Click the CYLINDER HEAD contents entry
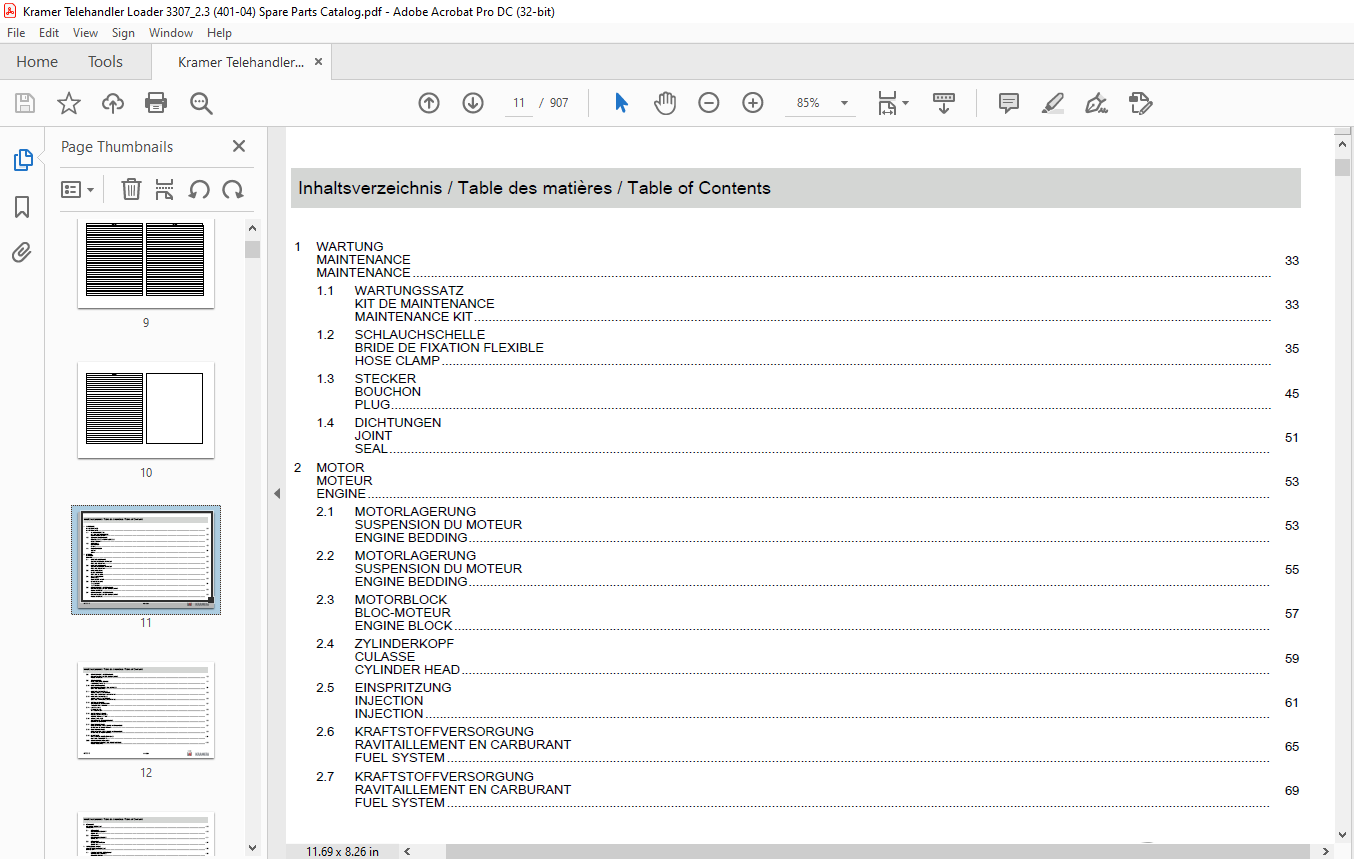Image resolution: width=1354 pixels, height=859 pixels. 407,670
